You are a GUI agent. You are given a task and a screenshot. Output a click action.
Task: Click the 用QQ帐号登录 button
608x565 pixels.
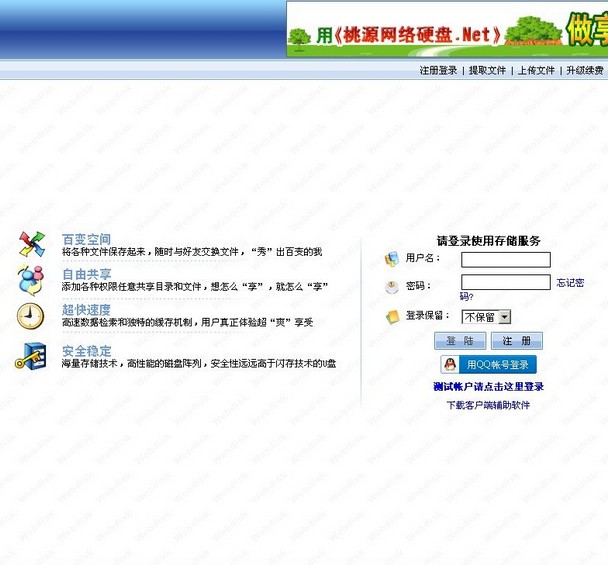(489, 365)
